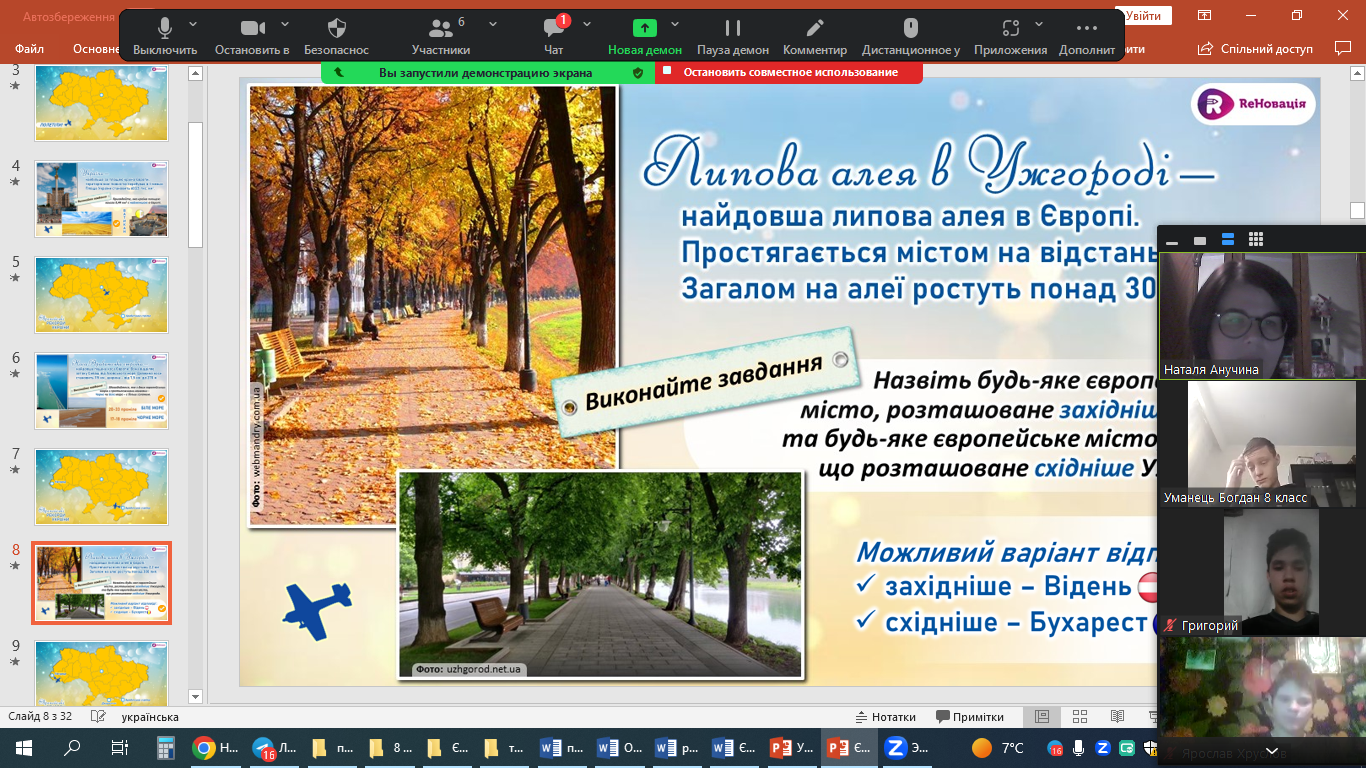
Task: Toggle Нотатки notes pane
Action: pos(886,717)
